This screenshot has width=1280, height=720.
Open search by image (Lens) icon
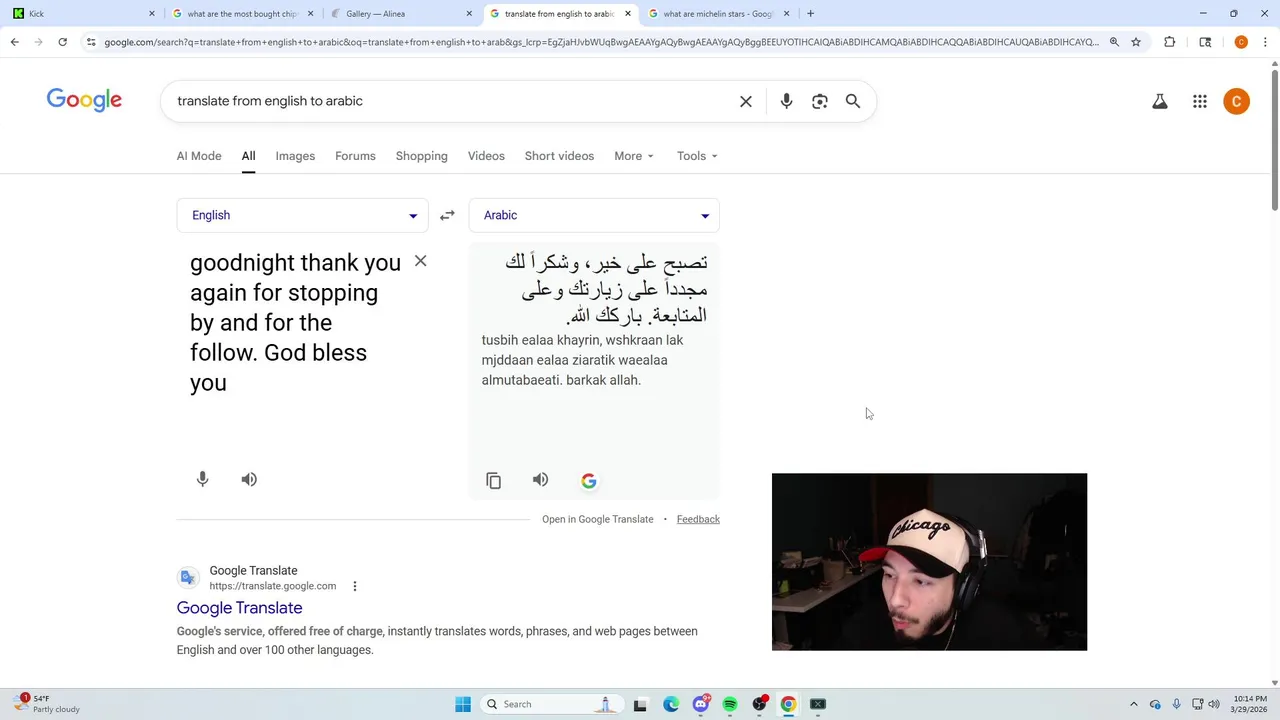(x=820, y=101)
